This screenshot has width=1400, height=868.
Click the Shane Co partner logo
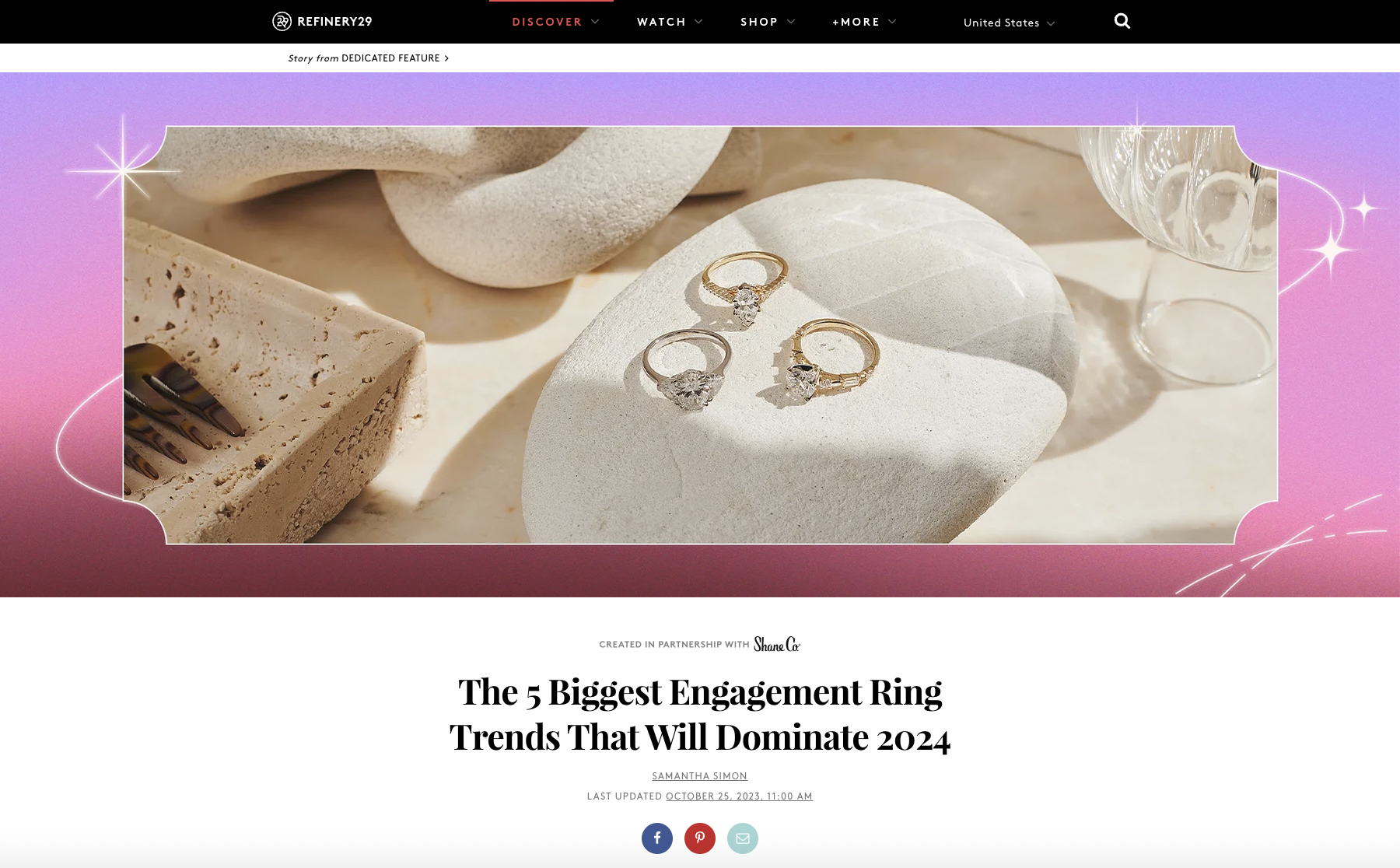tap(777, 644)
